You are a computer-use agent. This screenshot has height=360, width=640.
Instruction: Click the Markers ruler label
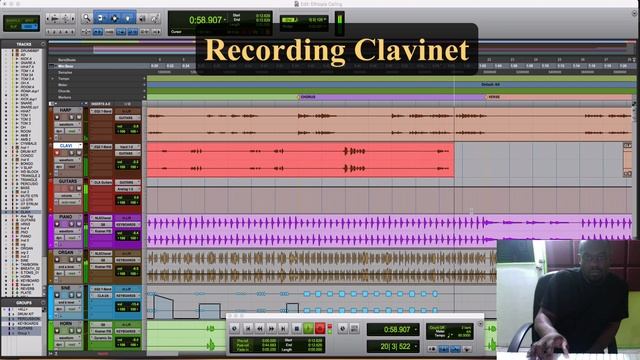coord(64,97)
